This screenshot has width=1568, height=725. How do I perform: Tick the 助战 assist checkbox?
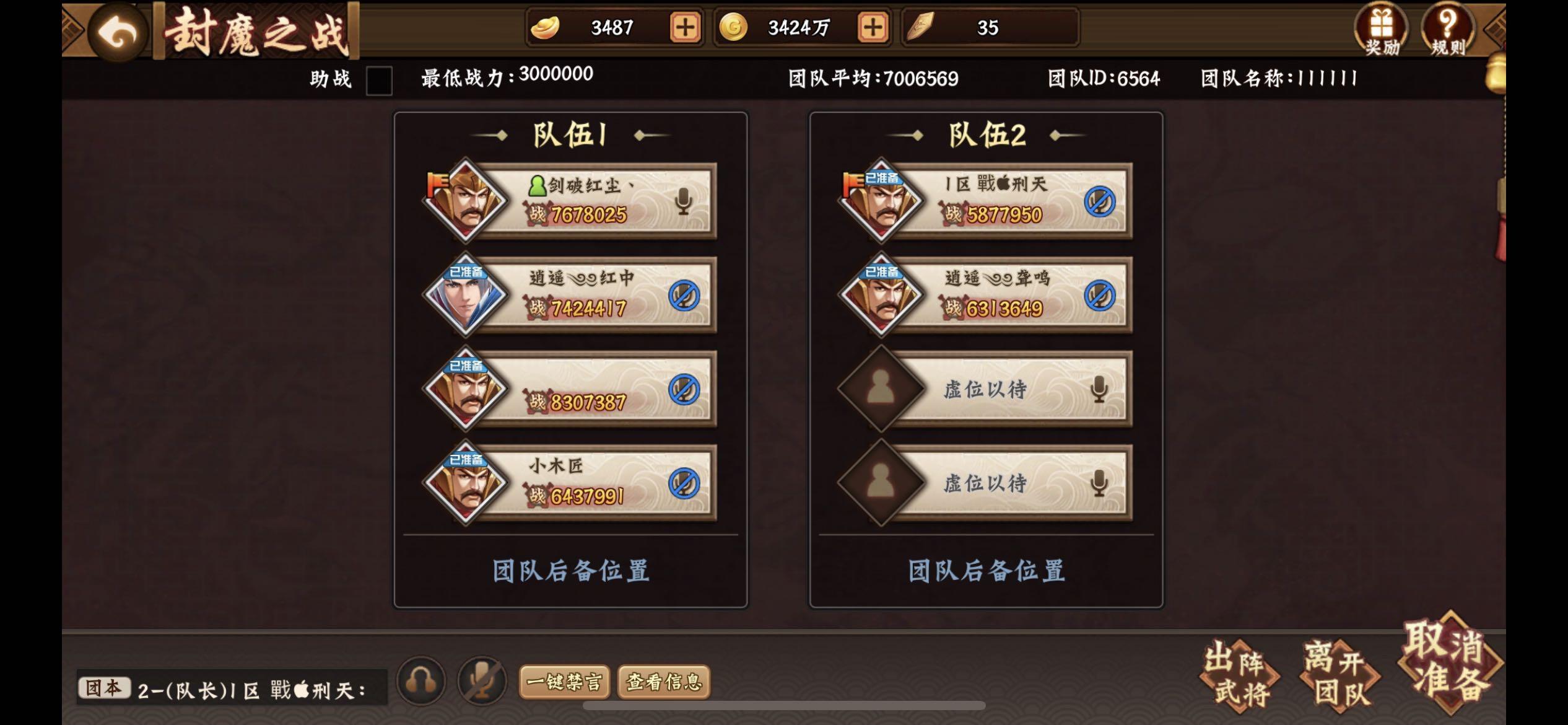[379, 81]
